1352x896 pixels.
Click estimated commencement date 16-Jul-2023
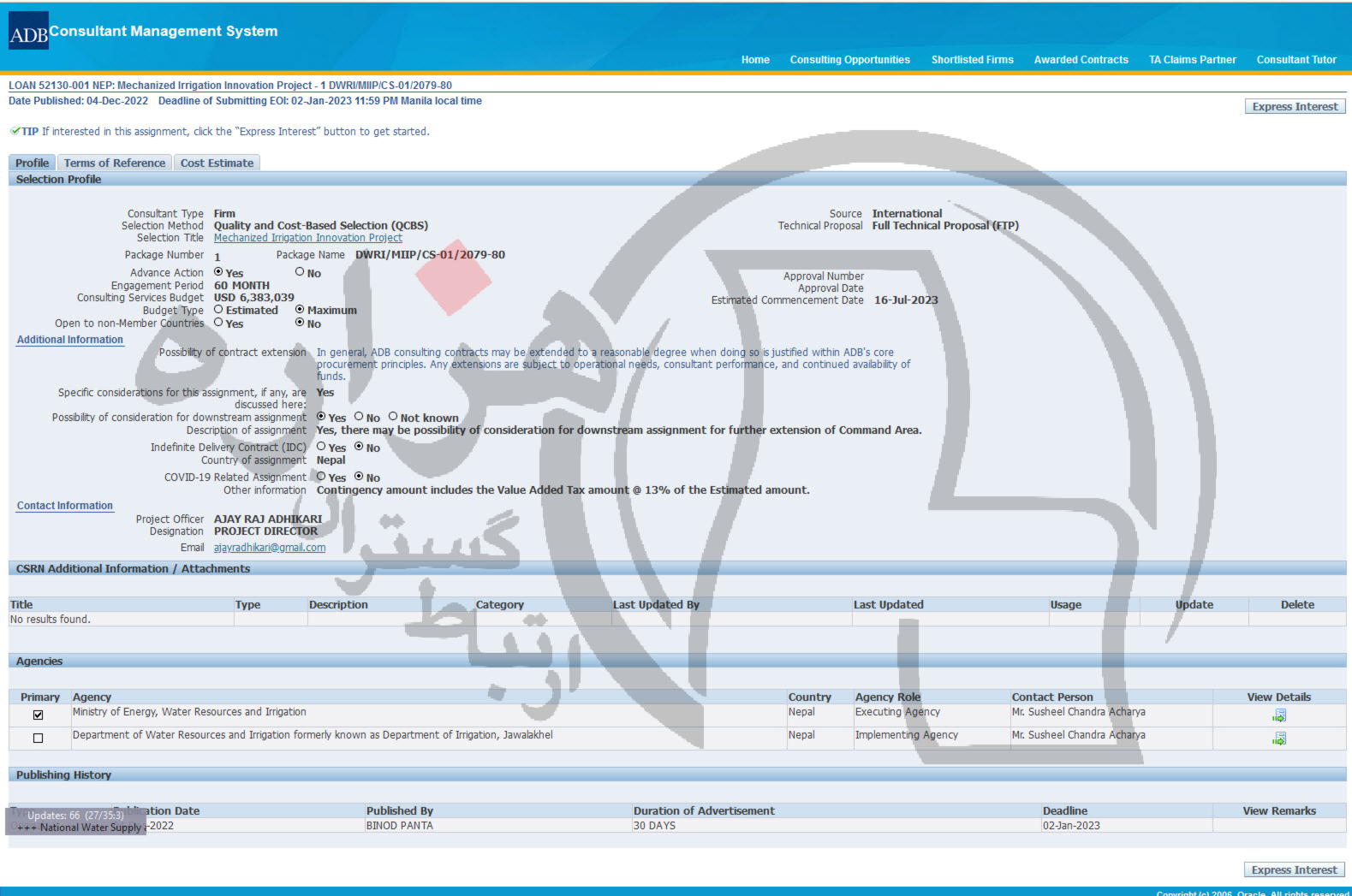click(906, 300)
